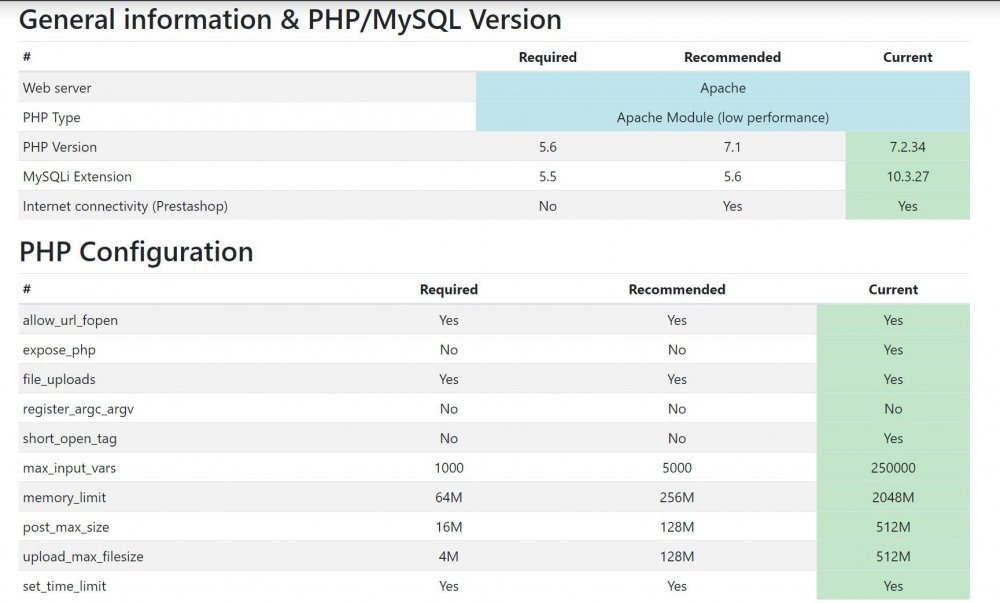1000x603 pixels.
Task: Select the Internet connectivity (Prestashop) row label
Action: (x=125, y=206)
